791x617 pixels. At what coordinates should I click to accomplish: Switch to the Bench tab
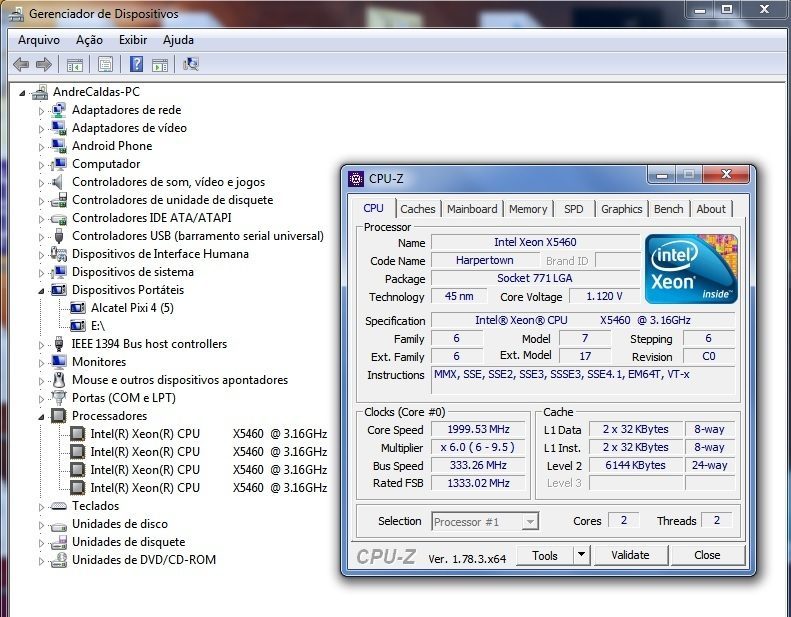668,209
